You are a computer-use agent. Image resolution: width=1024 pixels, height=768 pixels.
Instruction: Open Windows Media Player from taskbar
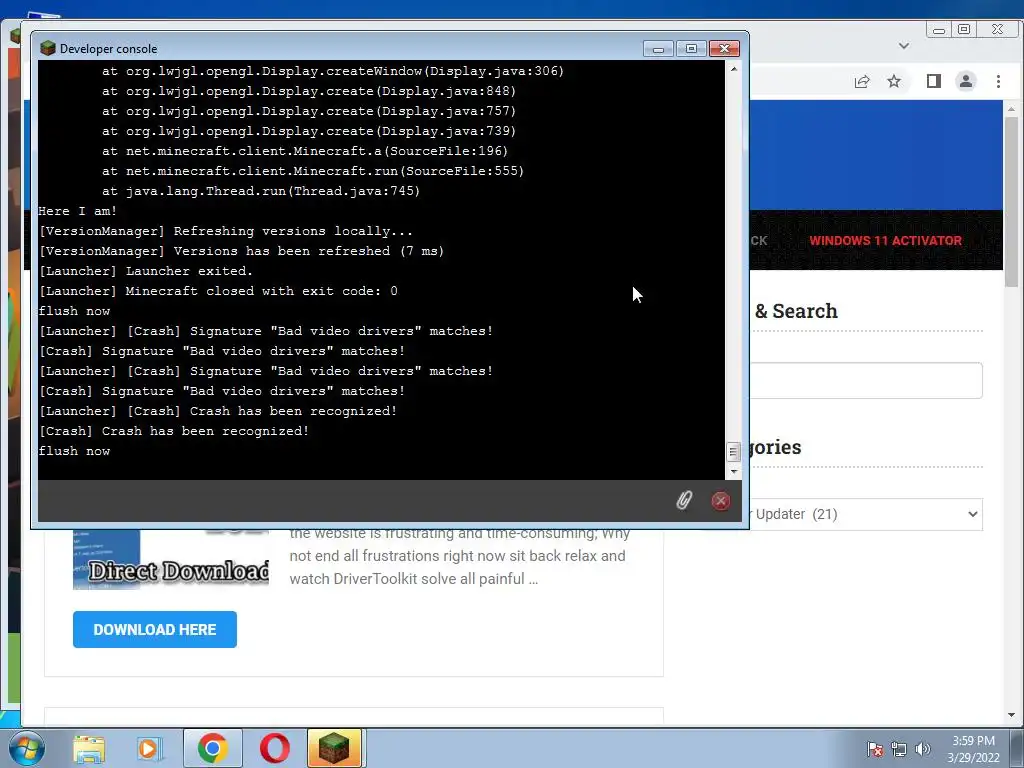pyautogui.click(x=150, y=748)
